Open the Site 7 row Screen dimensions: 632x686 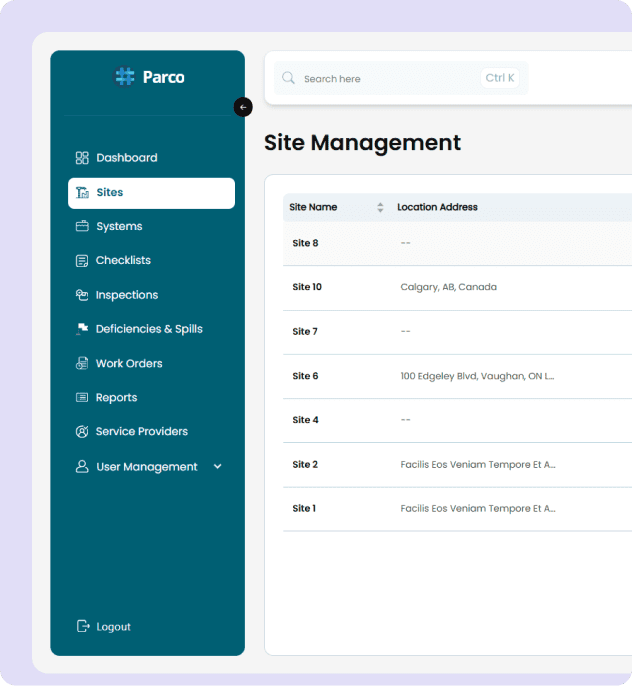457,332
